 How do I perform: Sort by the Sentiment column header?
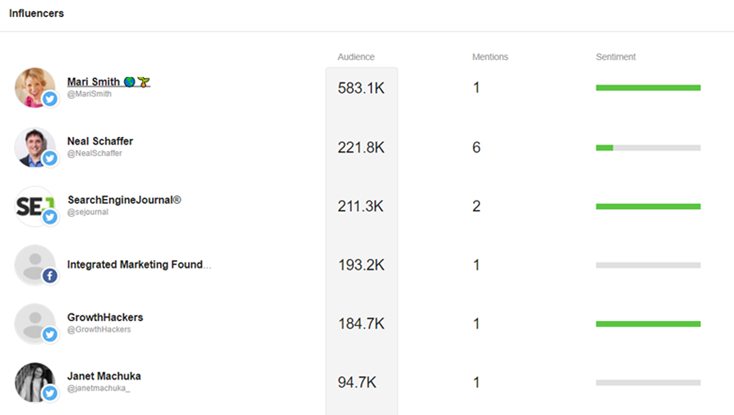pyautogui.click(x=616, y=57)
